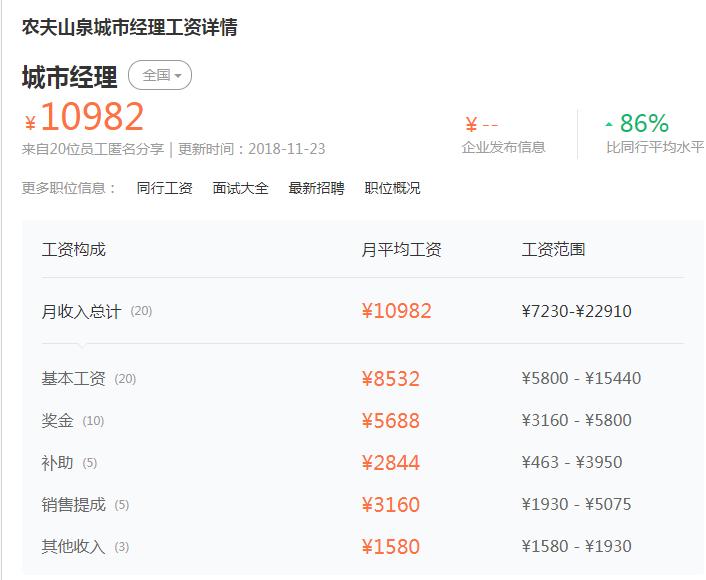706x580 pixels.
Task: Click the 来自20位员工匿名分享 text
Action: 93,149
